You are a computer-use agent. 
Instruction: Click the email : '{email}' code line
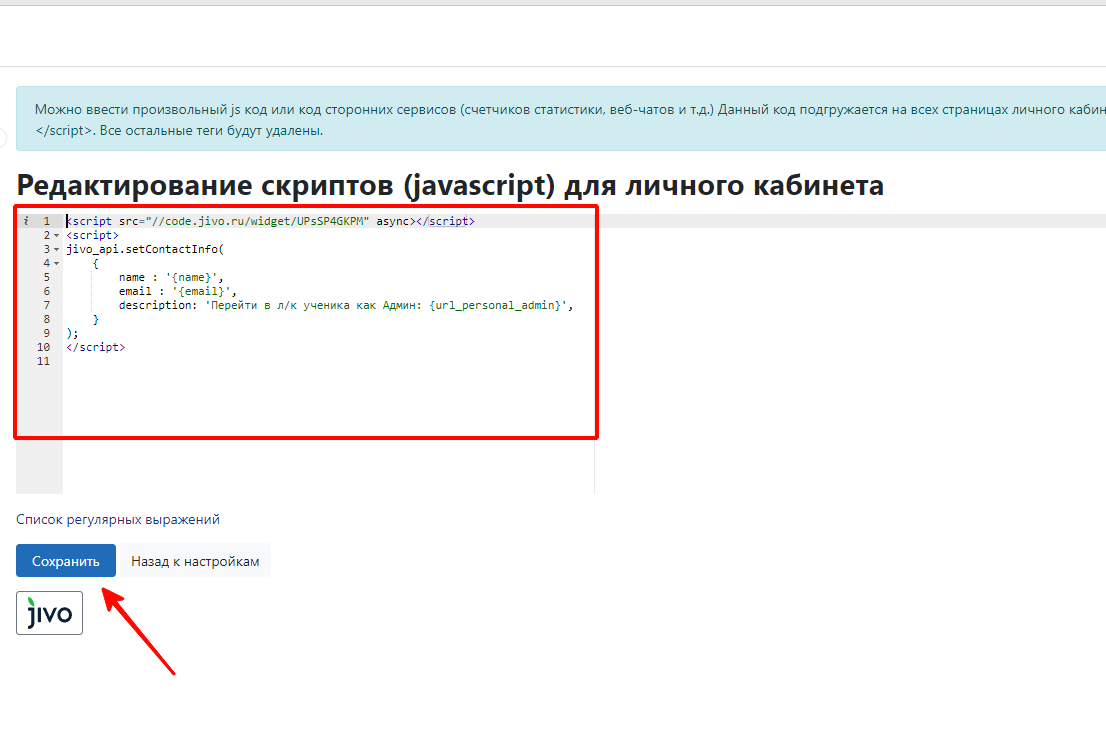coord(178,291)
